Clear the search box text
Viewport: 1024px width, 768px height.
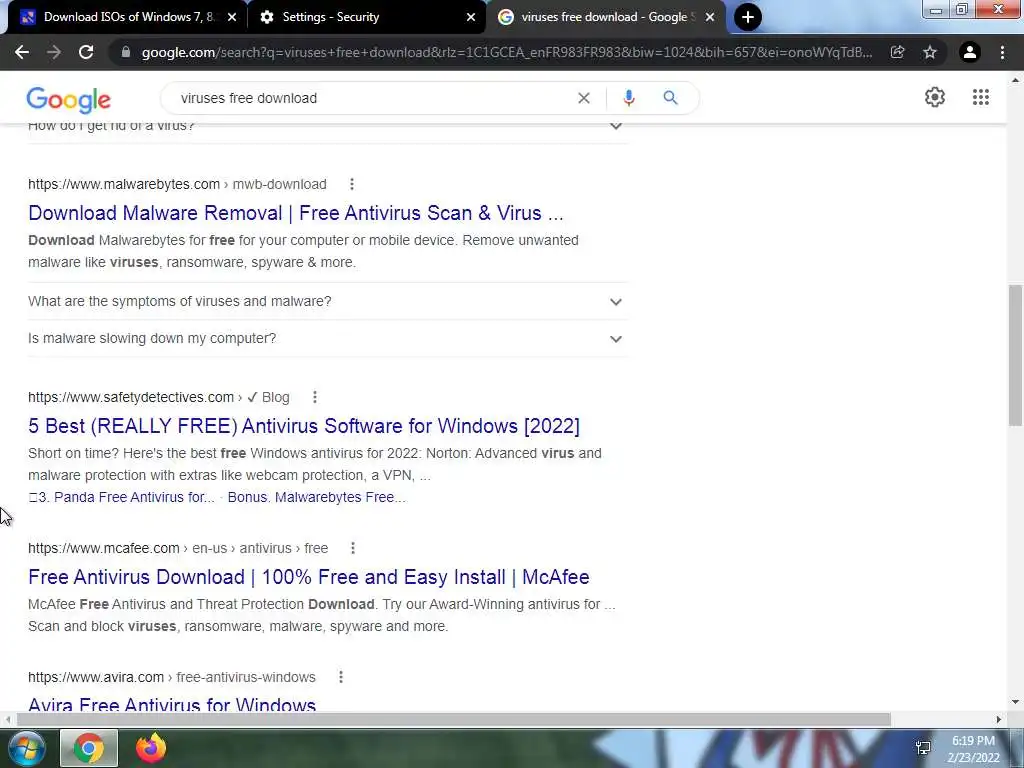pyautogui.click(x=584, y=98)
